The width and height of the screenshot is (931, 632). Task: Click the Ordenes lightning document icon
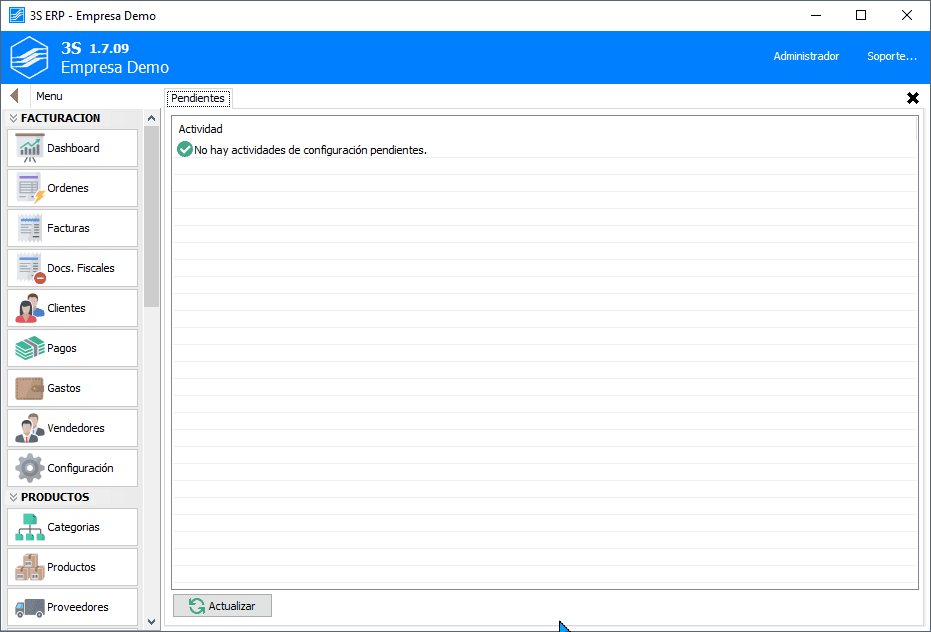tap(30, 188)
